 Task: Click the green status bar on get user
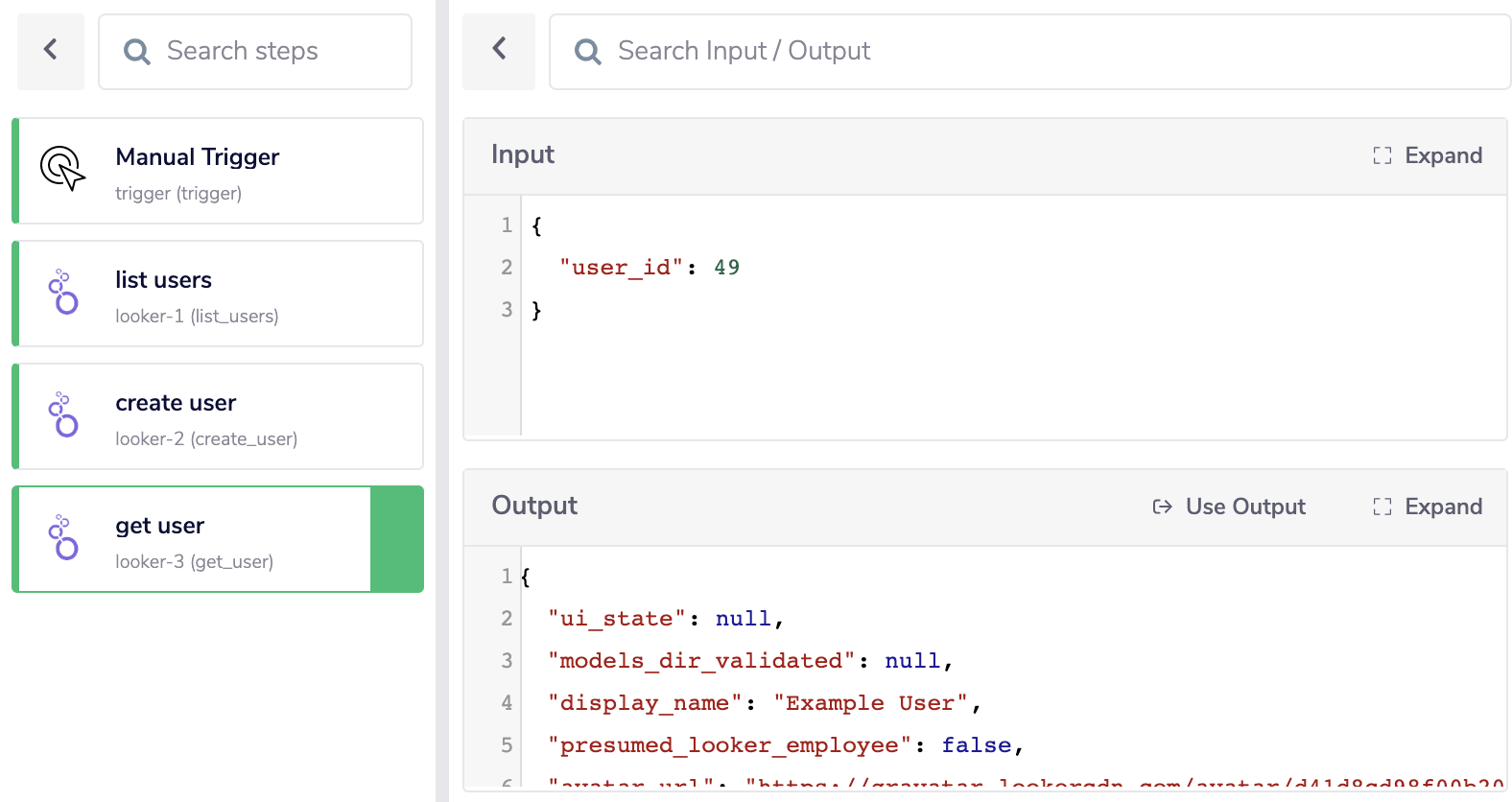[396, 539]
